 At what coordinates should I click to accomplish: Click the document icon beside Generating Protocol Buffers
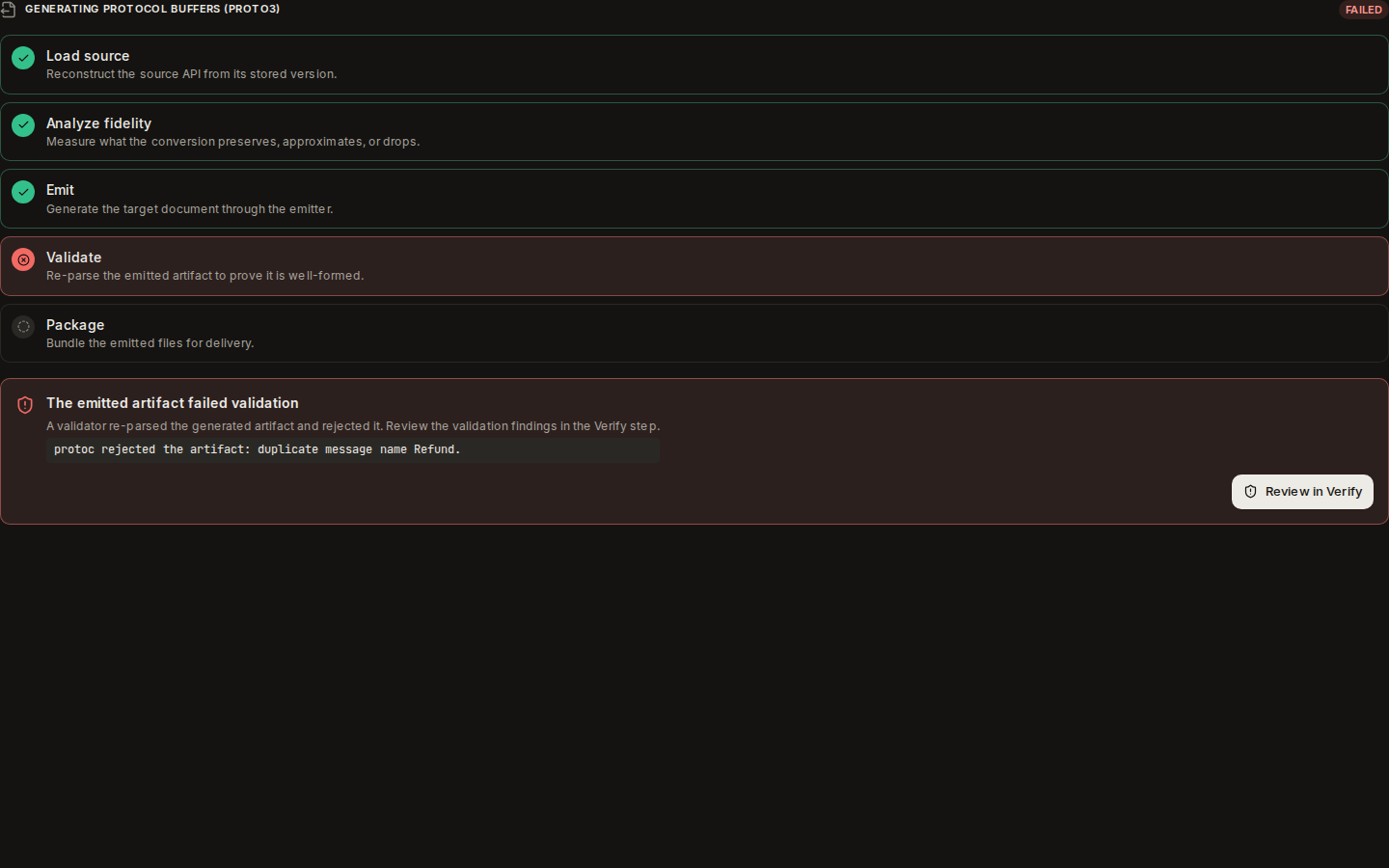[x=8, y=10]
